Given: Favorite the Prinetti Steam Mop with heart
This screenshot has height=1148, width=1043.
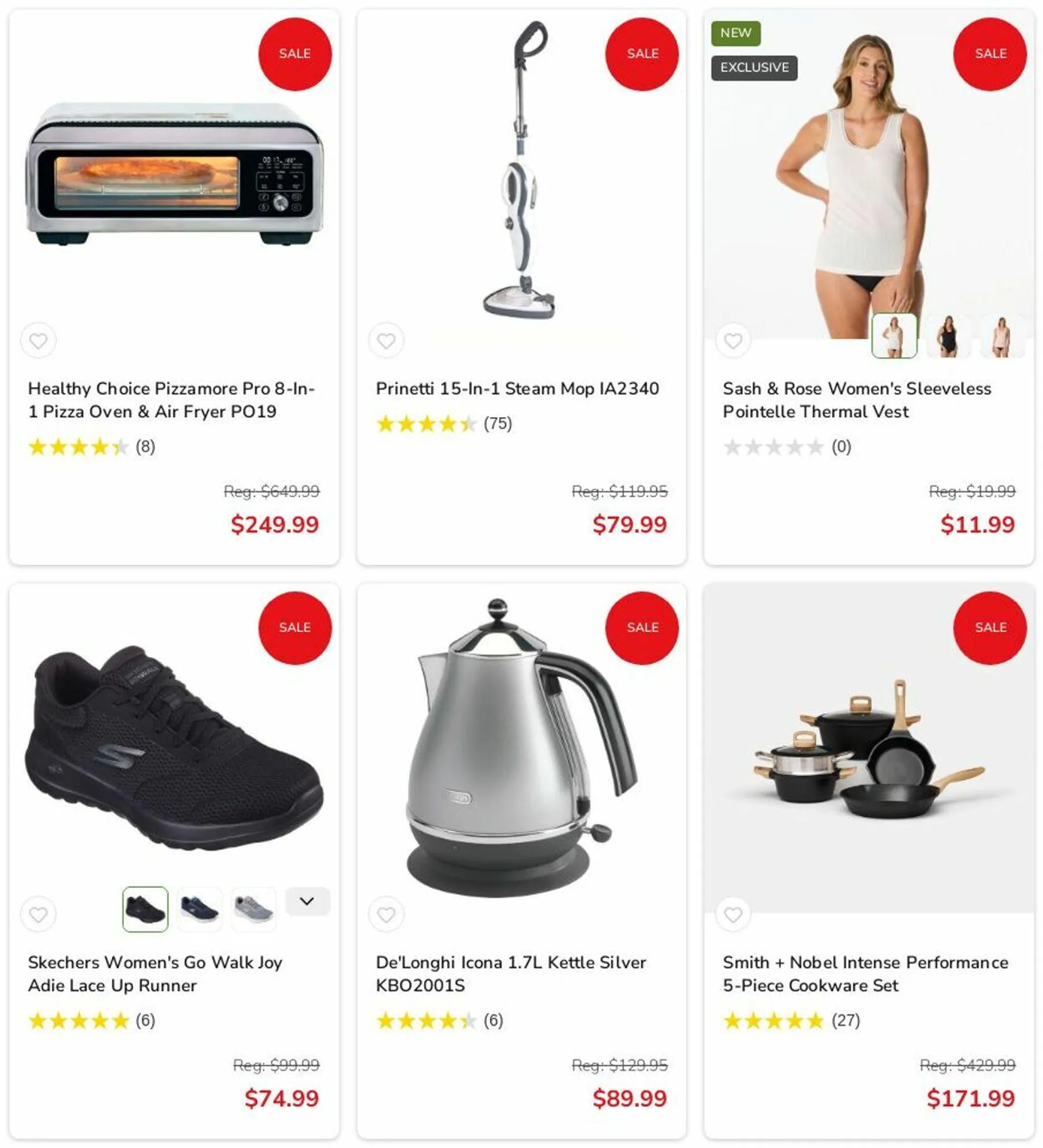Looking at the screenshot, I should (x=386, y=340).
